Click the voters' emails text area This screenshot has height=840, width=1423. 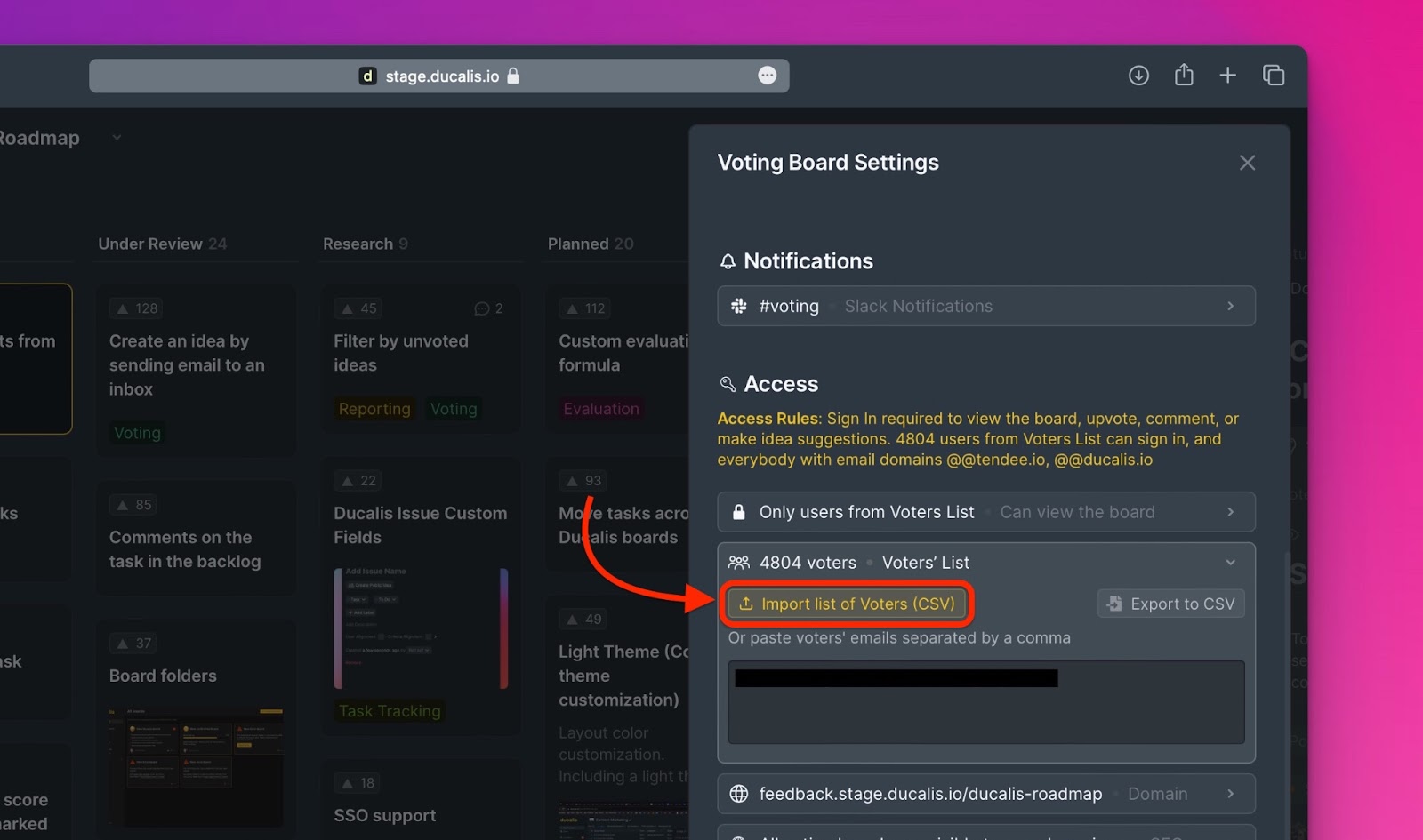tap(986, 702)
